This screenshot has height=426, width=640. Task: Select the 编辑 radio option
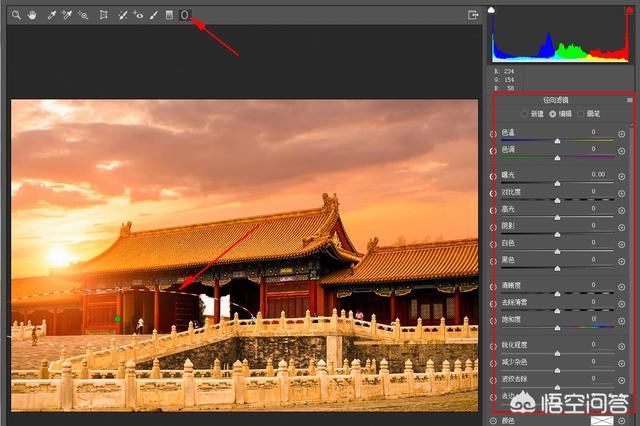tap(553, 114)
